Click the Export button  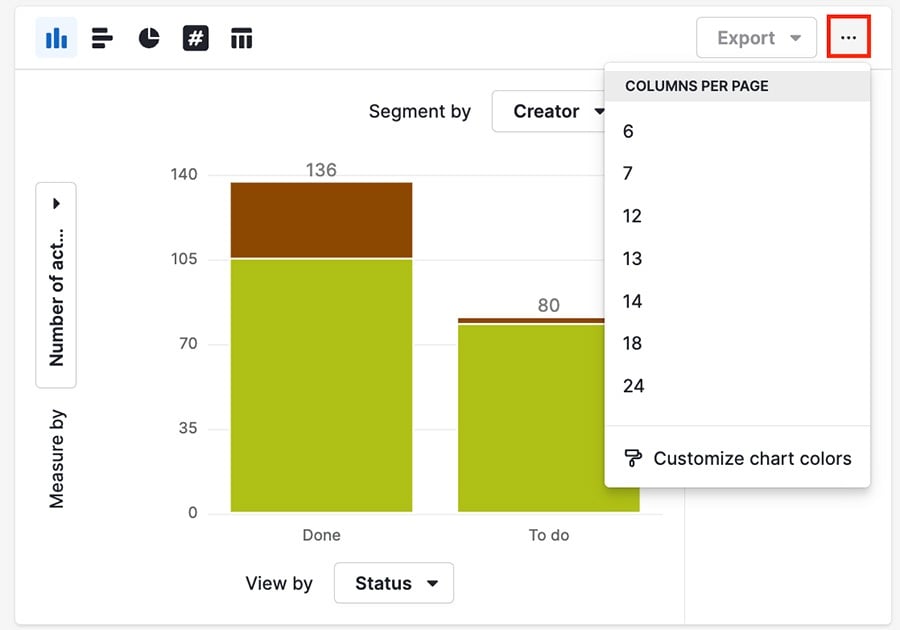(x=747, y=38)
